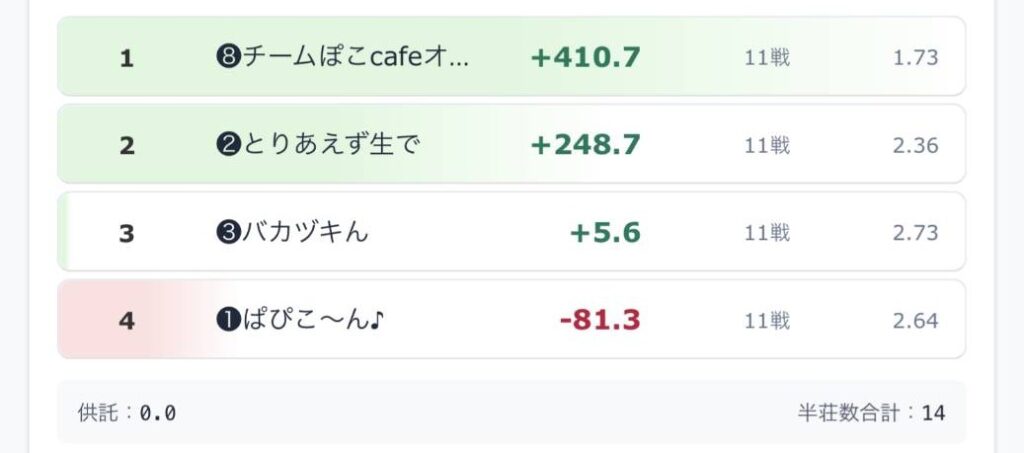
Task: Click the ぱぴこ〜ん♪ team name
Action: (300, 320)
